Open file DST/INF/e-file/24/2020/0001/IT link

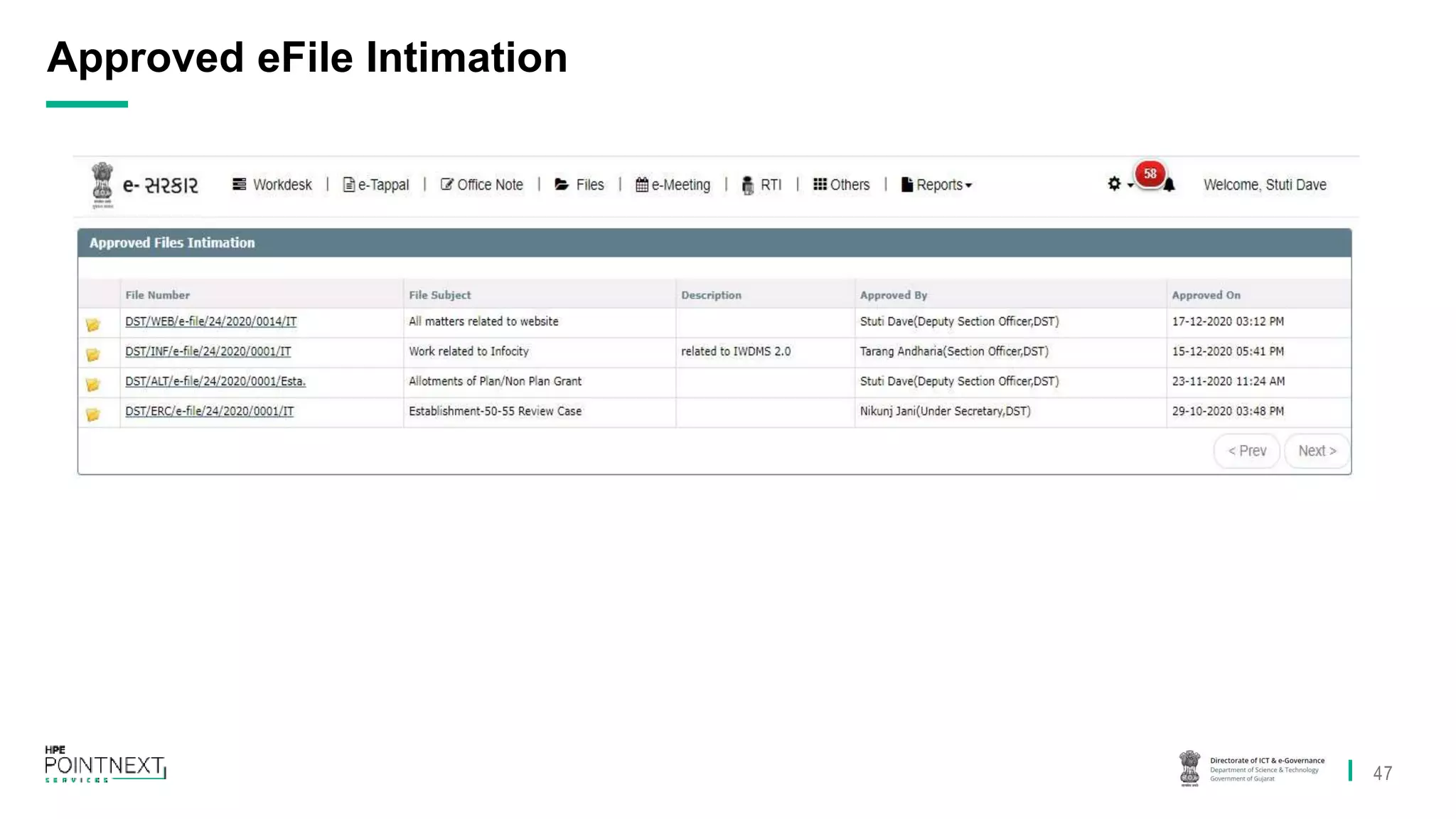tap(208, 351)
